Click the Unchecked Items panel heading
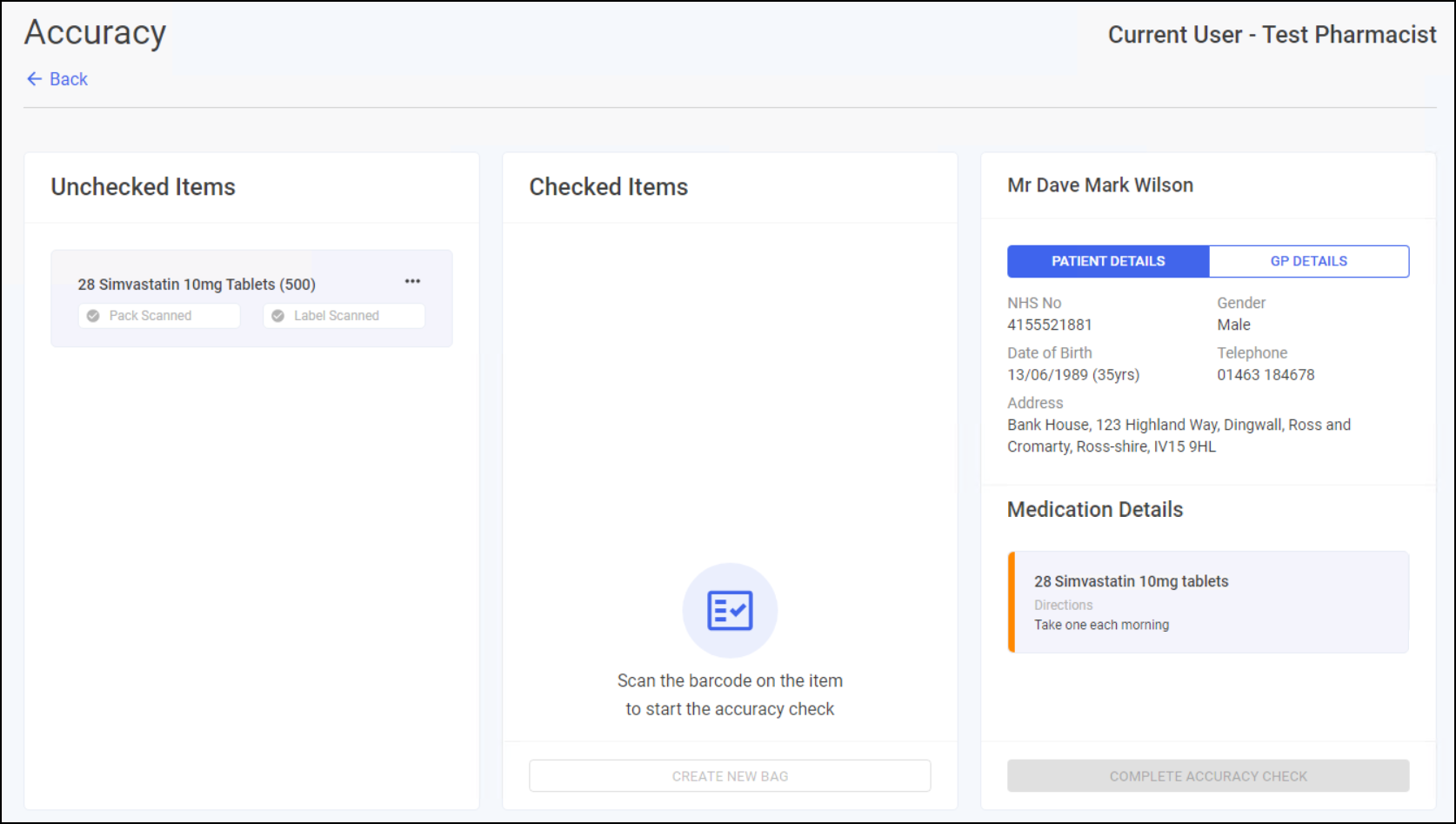Image resolution: width=1456 pixels, height=824 pixels. click(144, 187)
